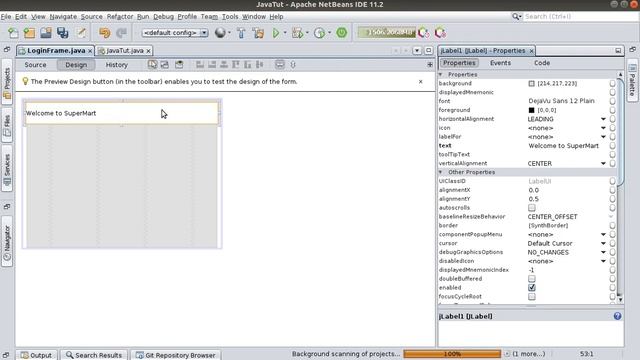Open the Palette side panel
This screenshot has width=640, height=360.
tap(632, 80)
